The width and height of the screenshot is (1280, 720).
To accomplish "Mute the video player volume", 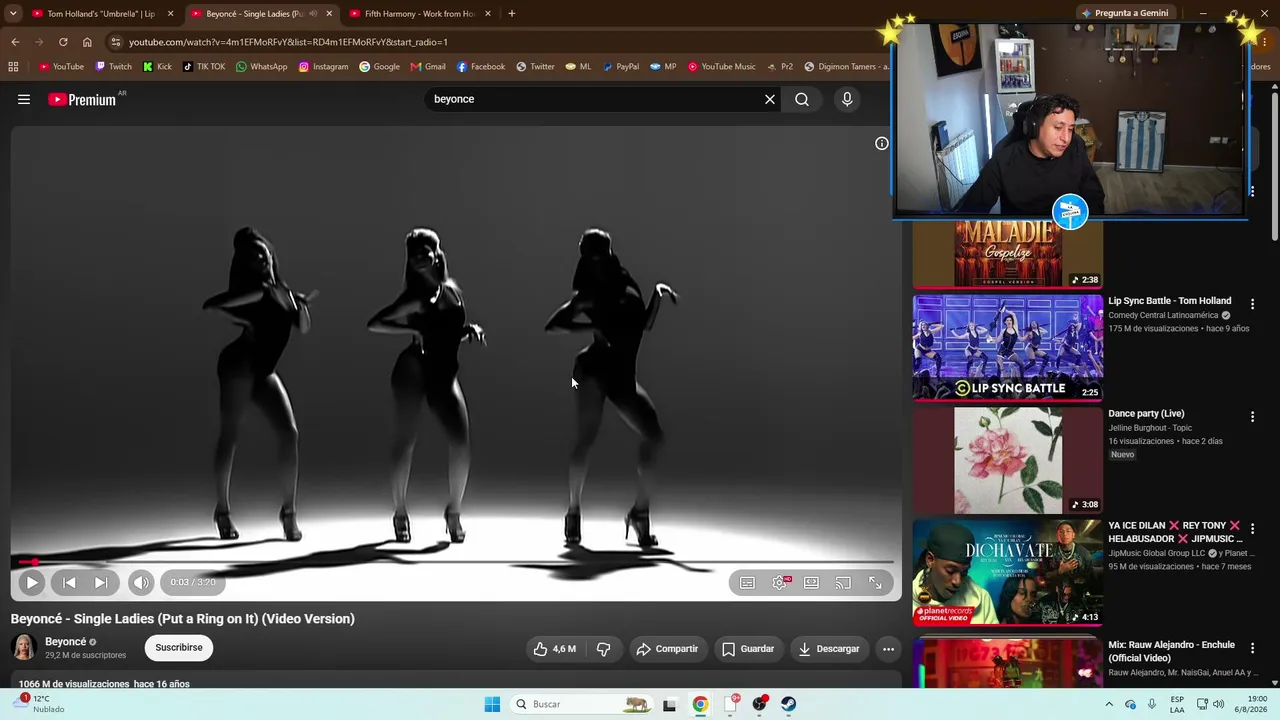I will pyautogui.click(x=141, y=582).
